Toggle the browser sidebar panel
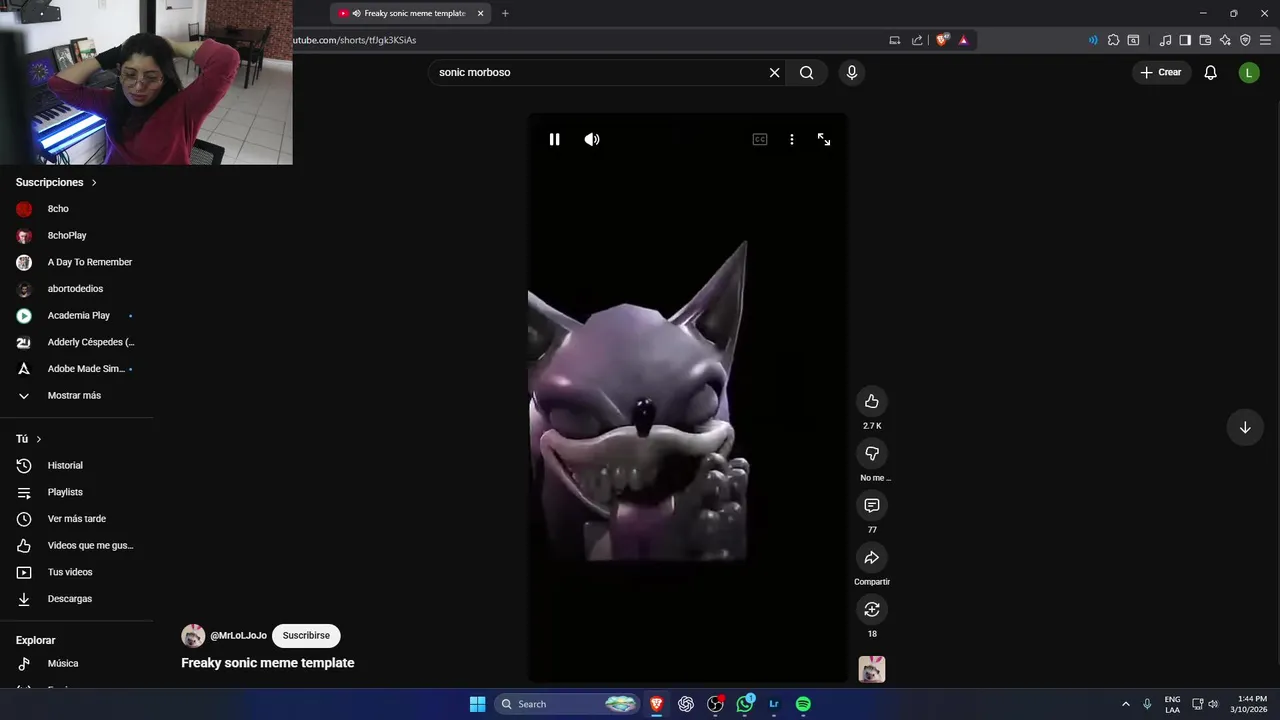Screen dimensions: 1280x720 pos(1185,40)
